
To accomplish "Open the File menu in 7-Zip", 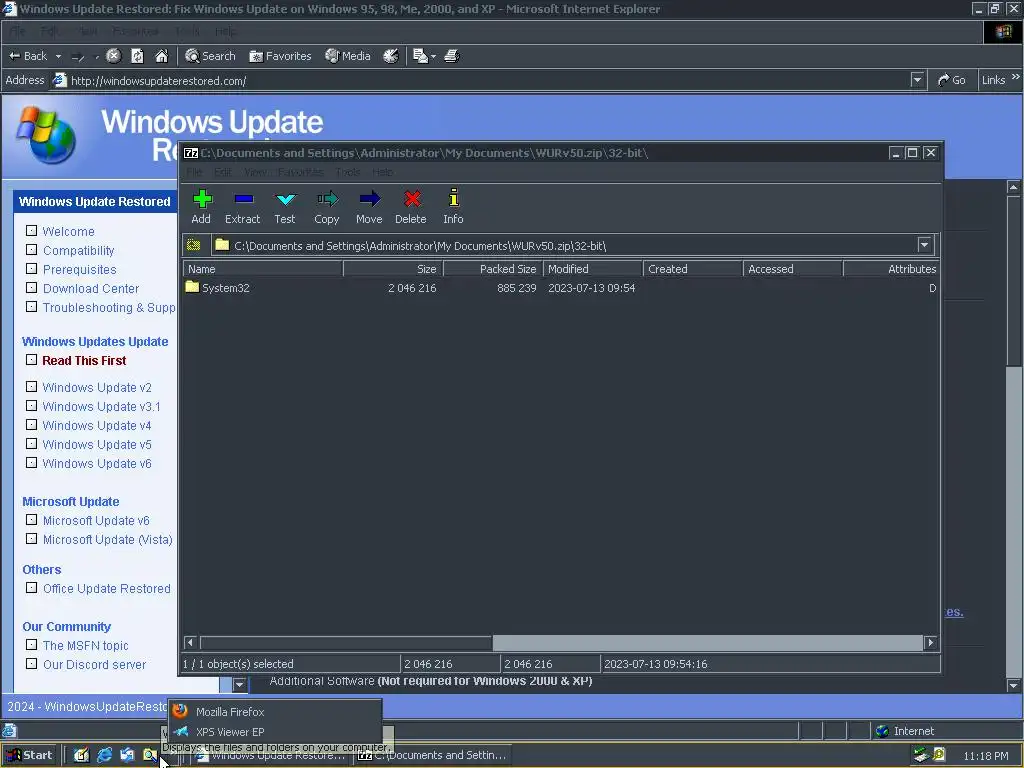I will (x=194, y=172).
